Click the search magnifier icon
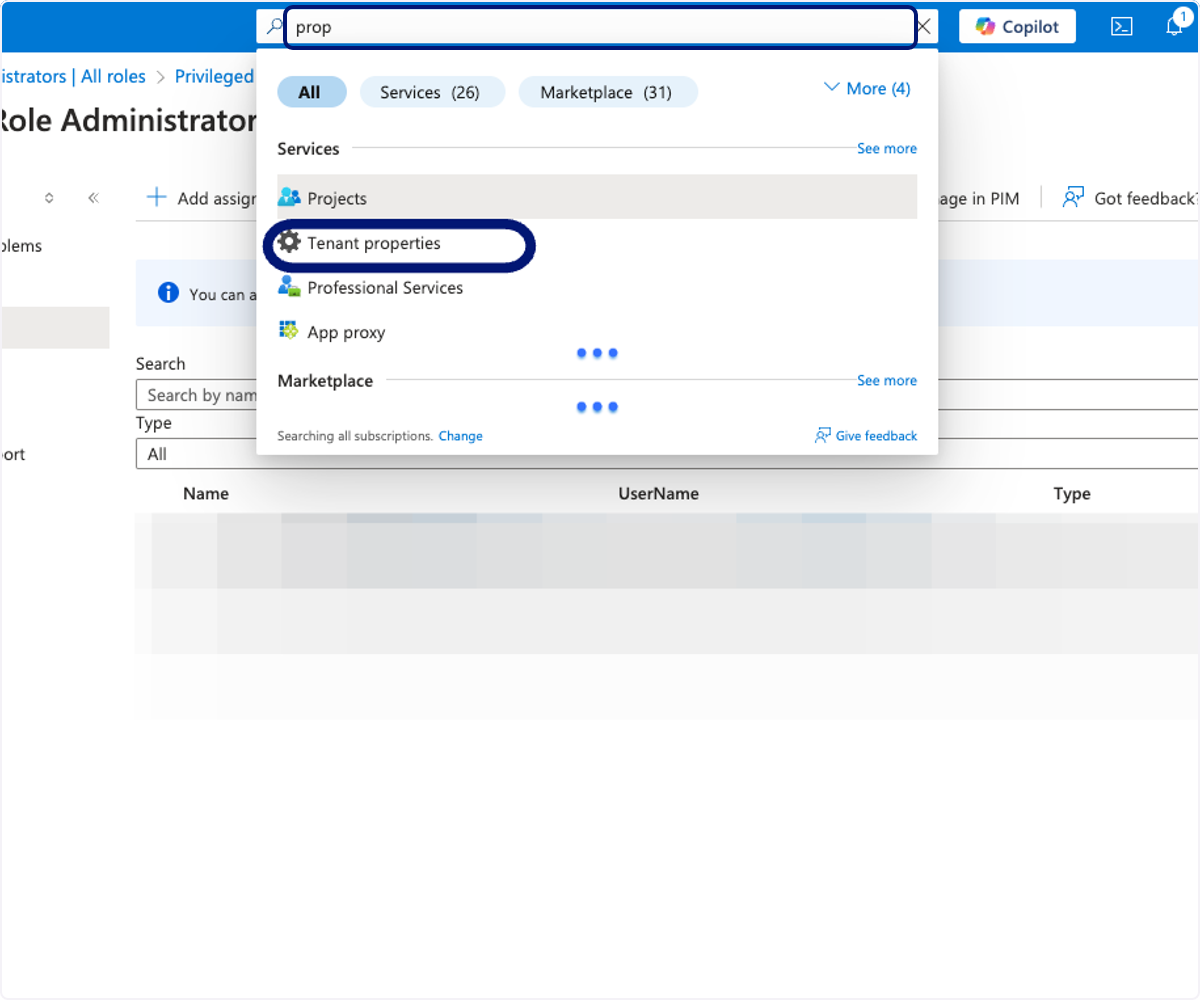Viewport: 1200px width, 1000px height. 273,27
